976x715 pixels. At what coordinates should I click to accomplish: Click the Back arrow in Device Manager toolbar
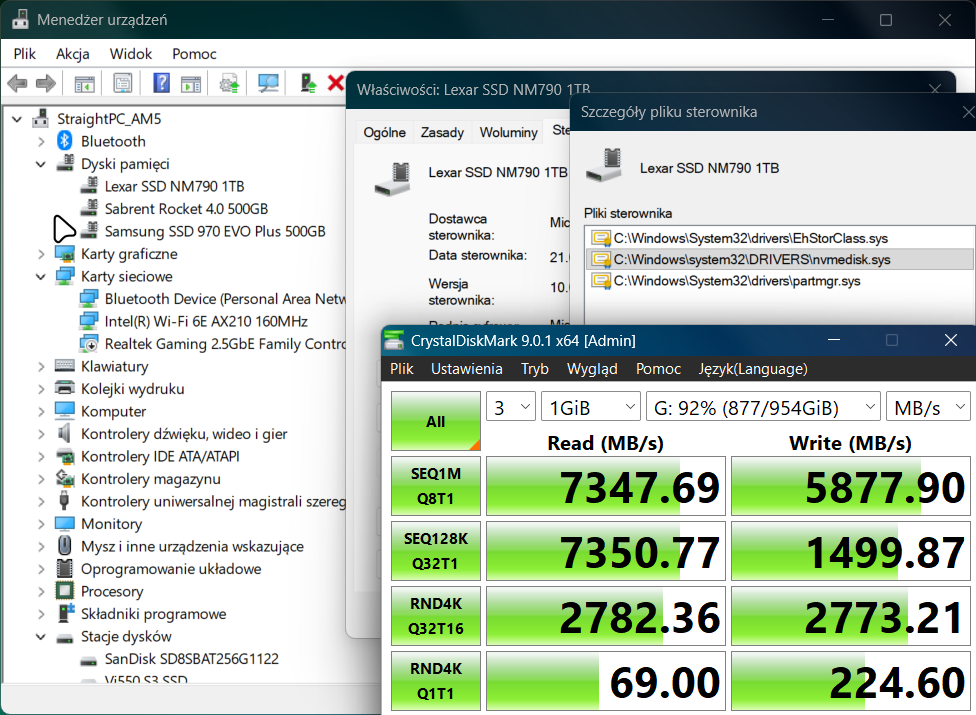[17, 84]
